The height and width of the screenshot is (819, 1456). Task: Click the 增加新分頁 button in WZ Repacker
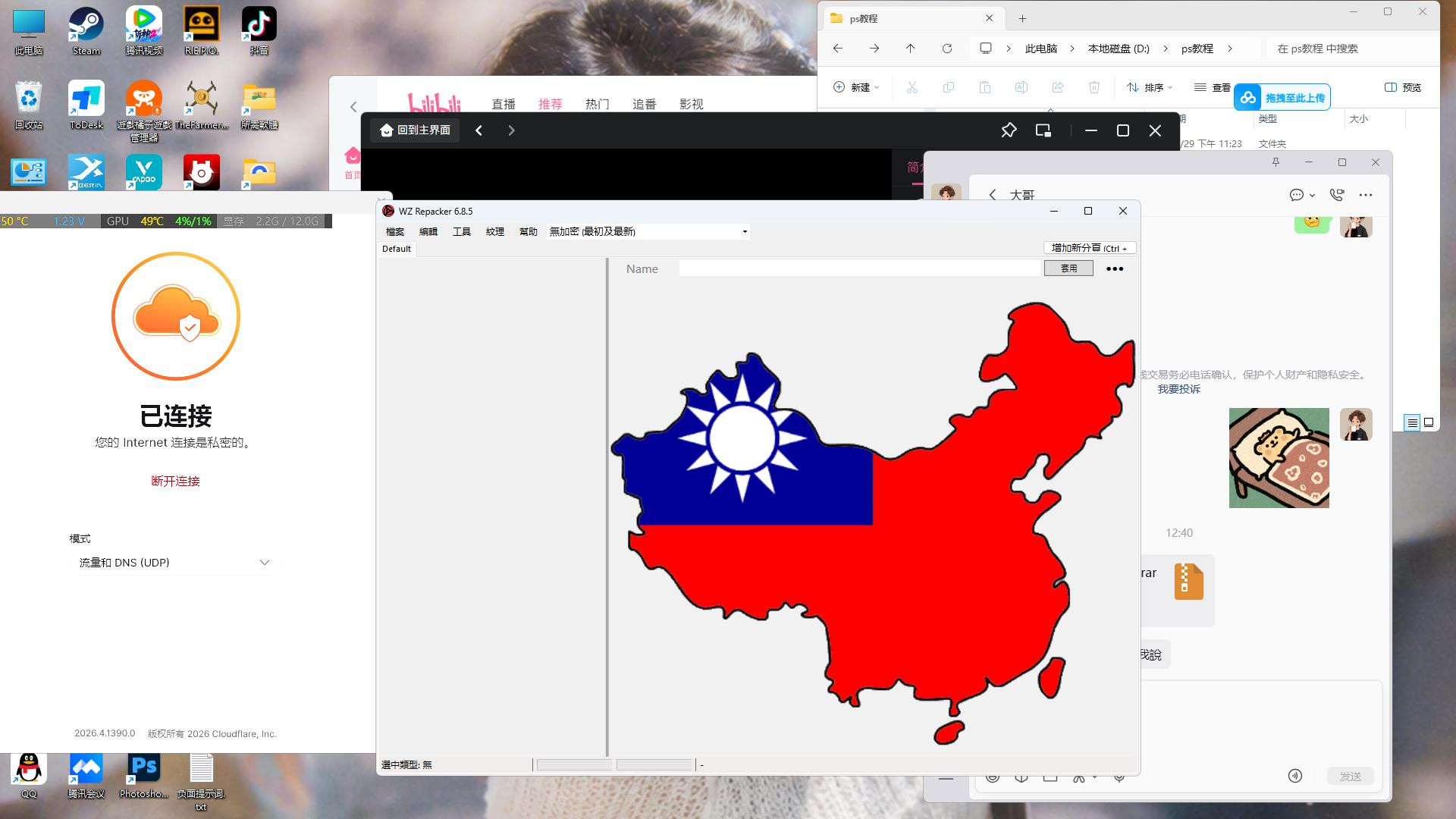point(1090,248)
